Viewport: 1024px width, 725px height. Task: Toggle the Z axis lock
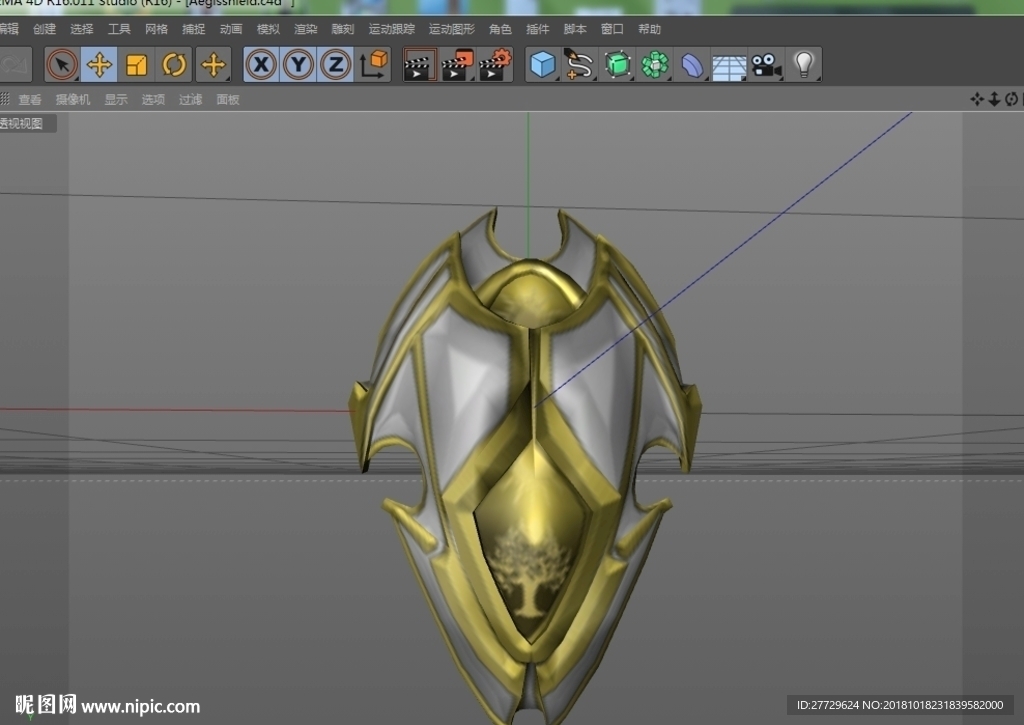pos(336,65)
